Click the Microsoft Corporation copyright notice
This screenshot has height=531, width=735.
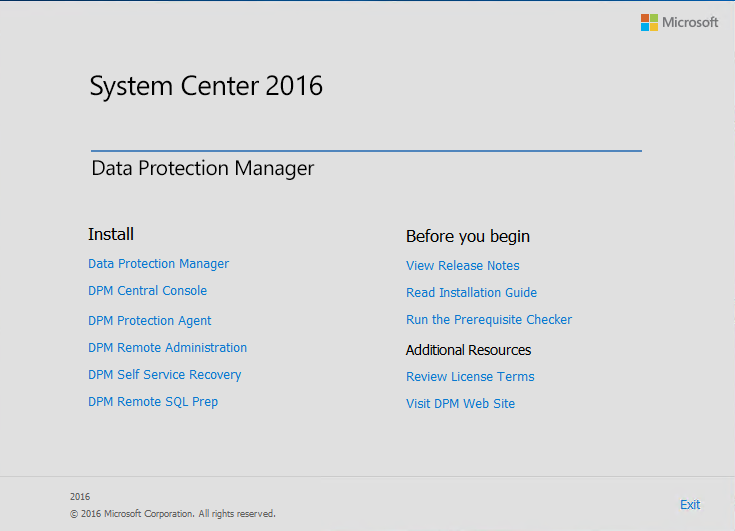(x=172, y=514)
